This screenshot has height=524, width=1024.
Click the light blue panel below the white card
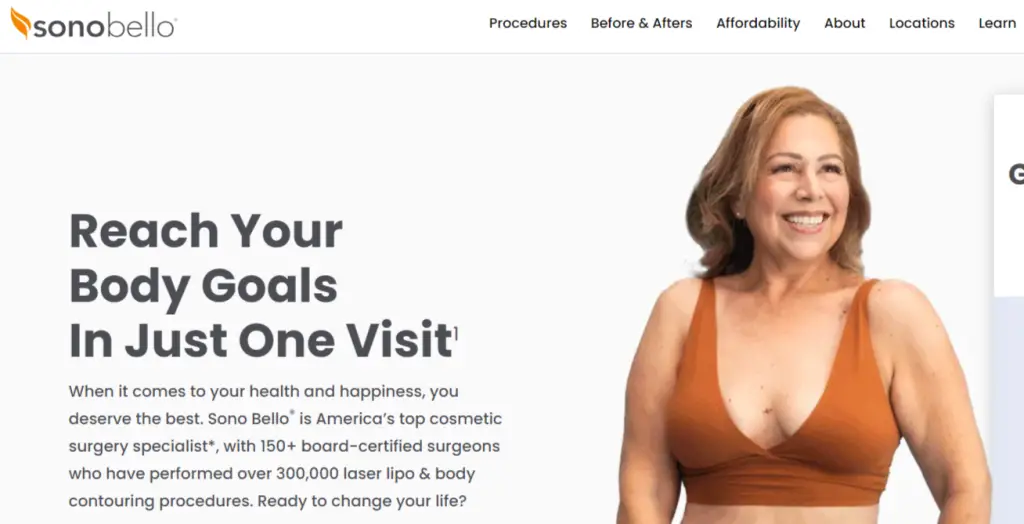point(1008,410)
